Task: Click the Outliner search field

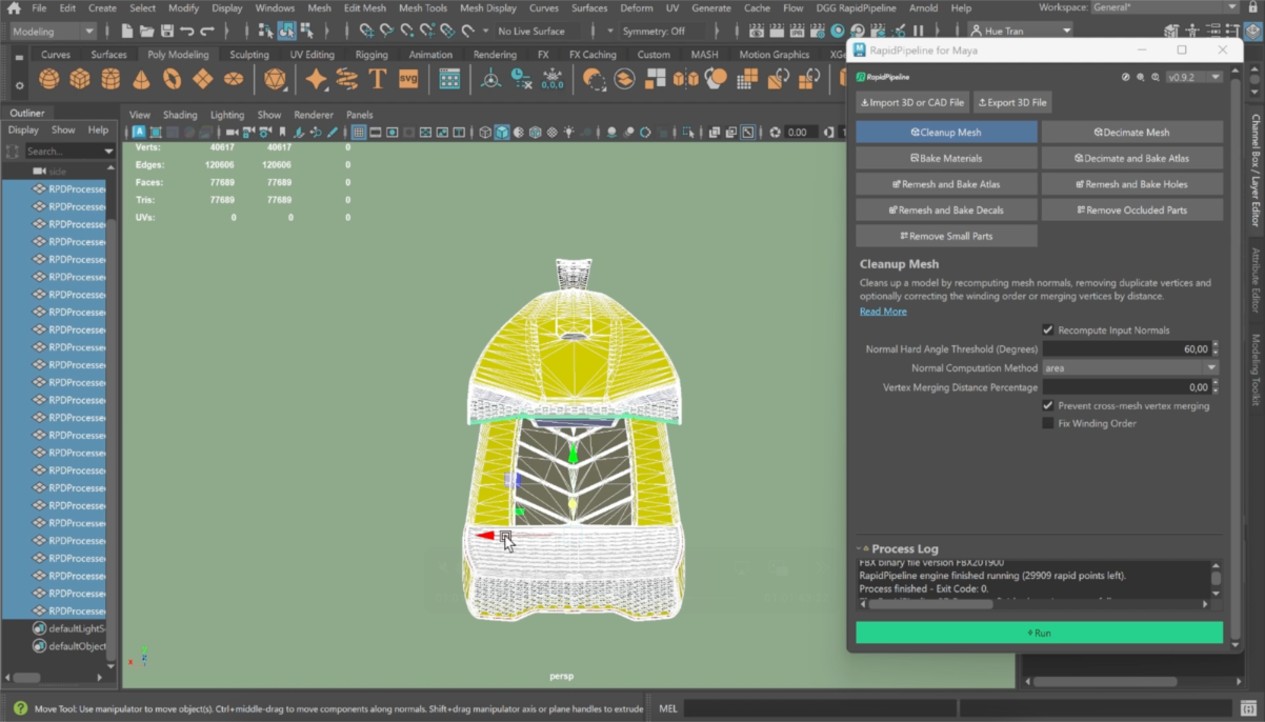Action: tap(62, 151)
